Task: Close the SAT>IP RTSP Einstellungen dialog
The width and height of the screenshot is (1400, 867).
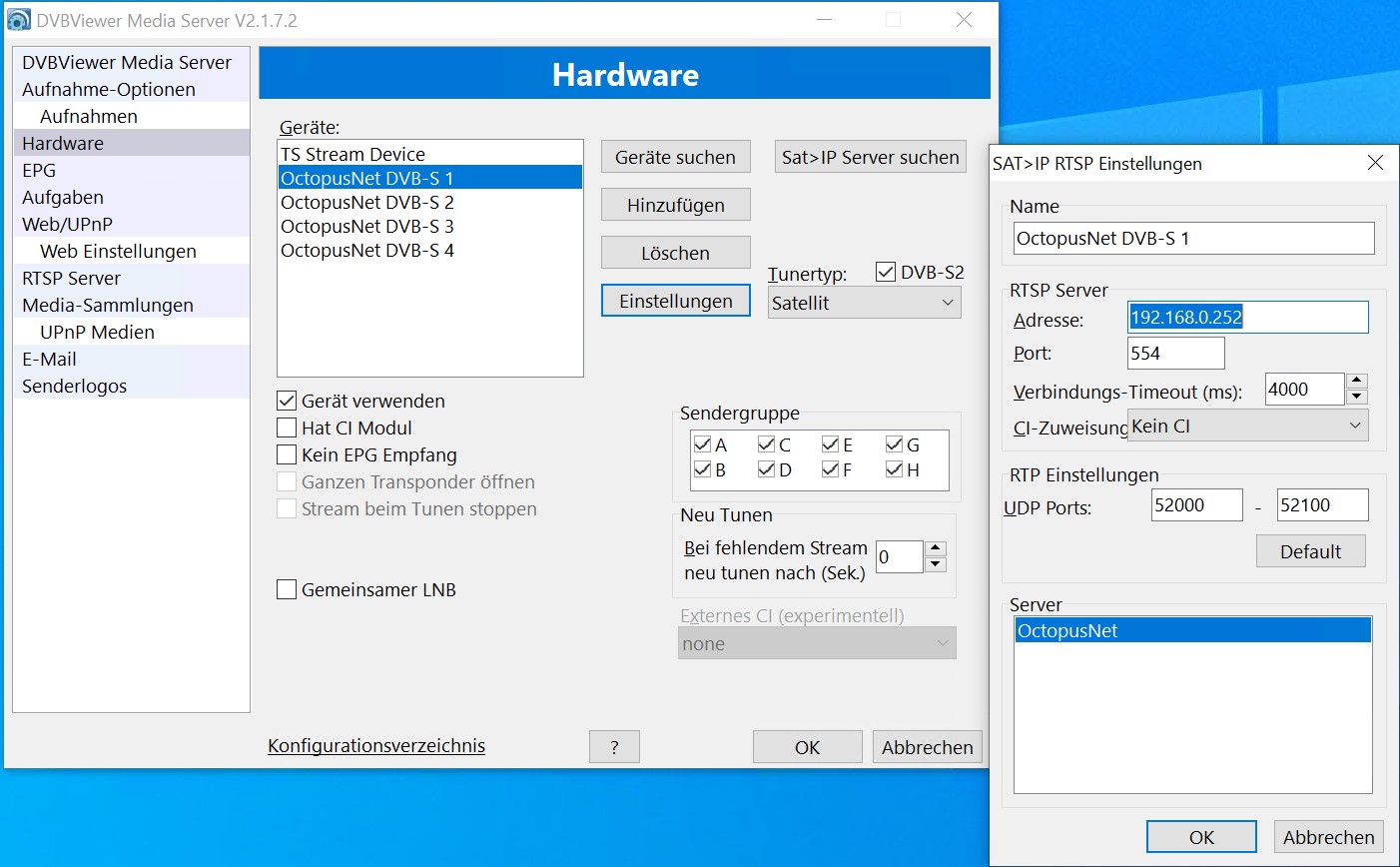Action: (1375, 163)
